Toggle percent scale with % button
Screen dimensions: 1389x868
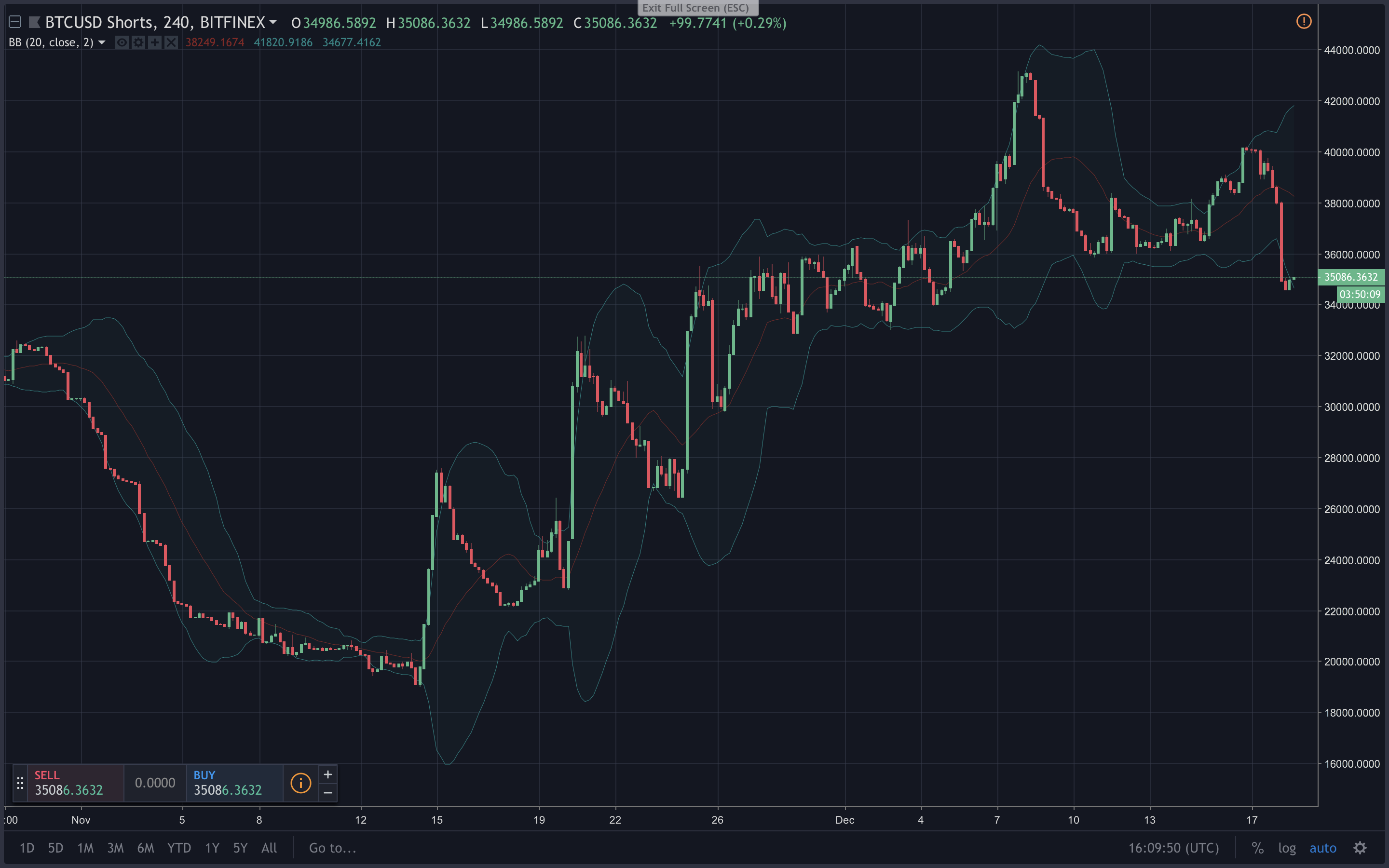click(1257, 848)
